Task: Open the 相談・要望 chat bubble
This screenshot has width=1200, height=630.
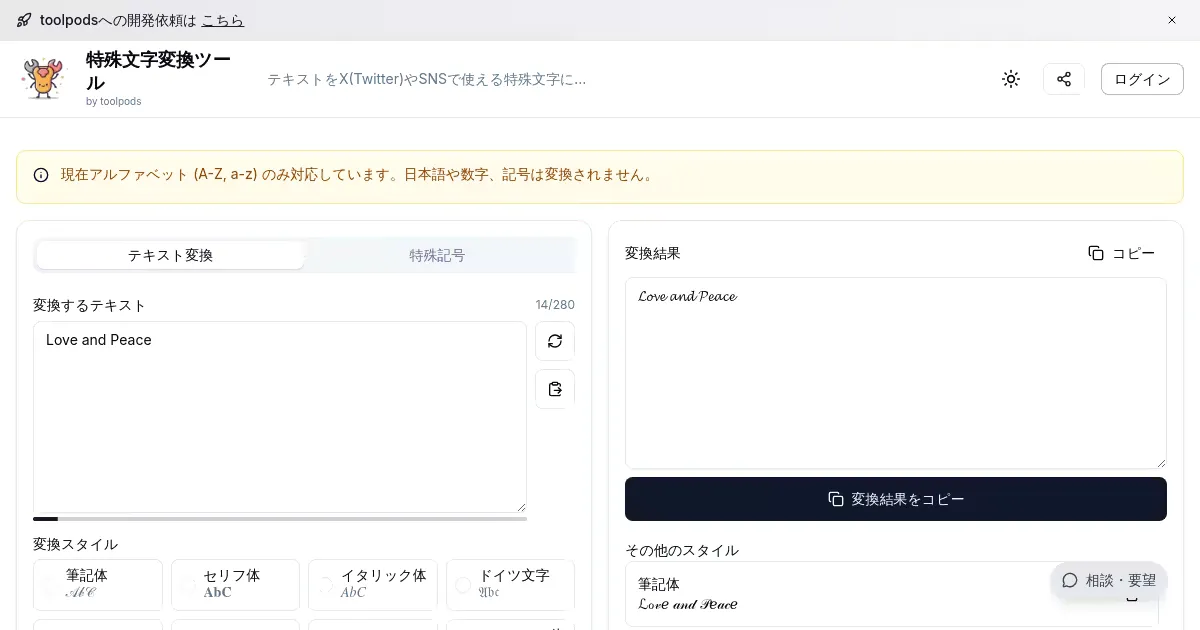Action: coord(1108,580)
